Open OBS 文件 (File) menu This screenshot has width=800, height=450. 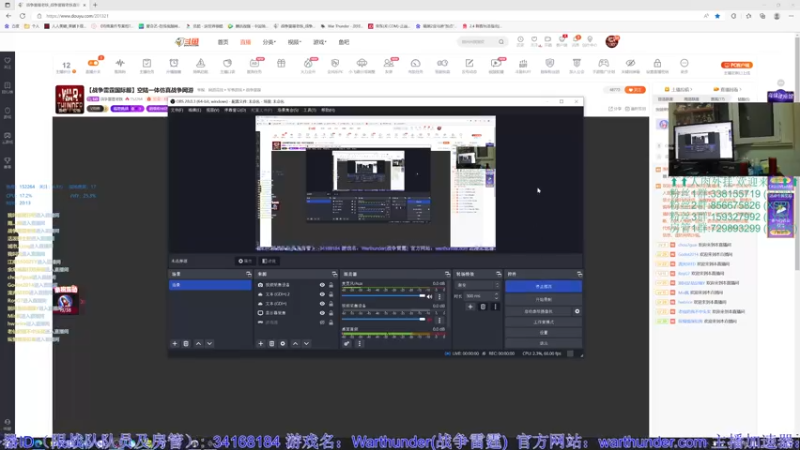click(x=177, y=110)
